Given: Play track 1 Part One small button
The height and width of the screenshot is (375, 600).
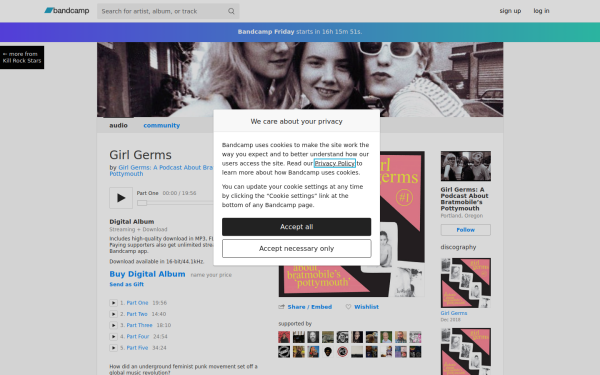Looking at the screenshot, I should pos(113,303).
